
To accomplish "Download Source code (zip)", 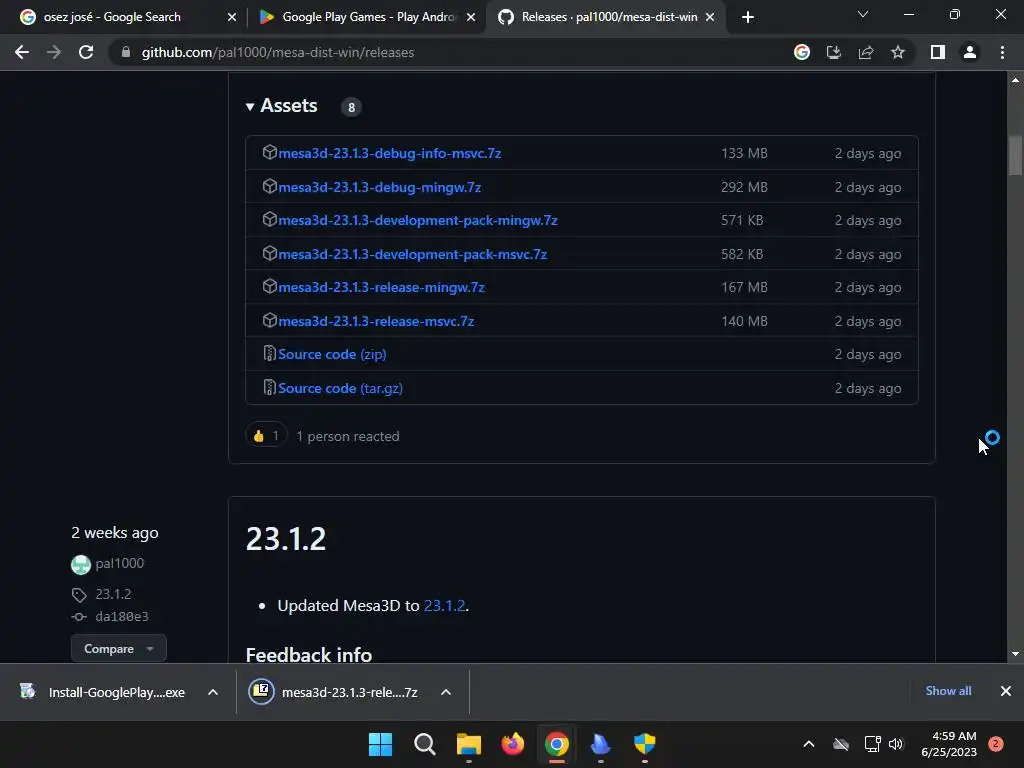I will pos(332,355).
